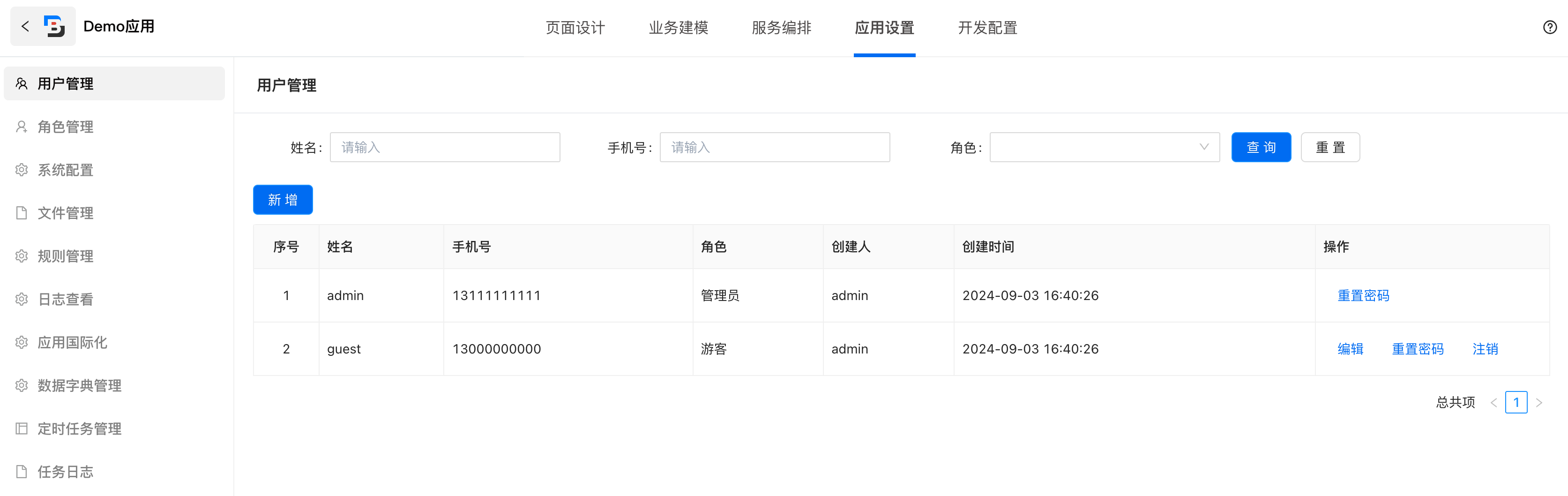Click the back arrow icon
1568x496 pixels.
[x=25, y=26]
